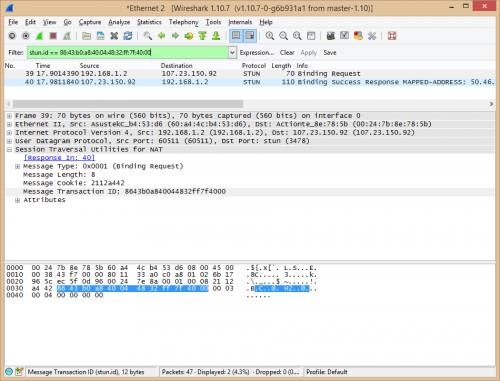
Task: Open the Internals menu
Action: [240, 22]
